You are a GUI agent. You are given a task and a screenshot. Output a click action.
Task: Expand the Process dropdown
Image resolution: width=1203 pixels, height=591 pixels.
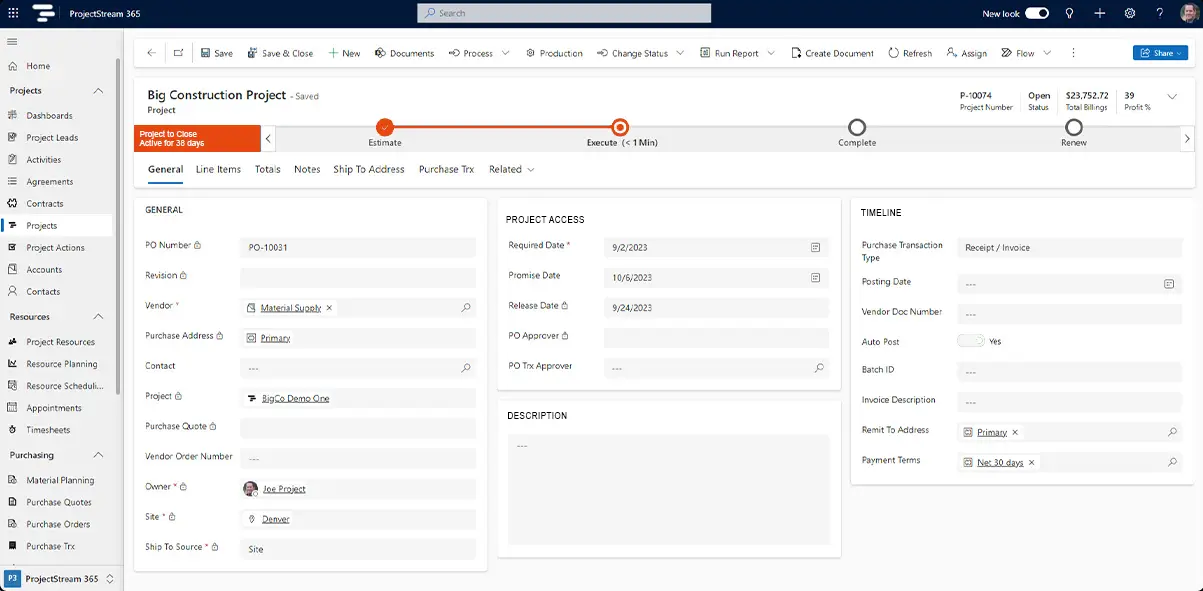505,53
